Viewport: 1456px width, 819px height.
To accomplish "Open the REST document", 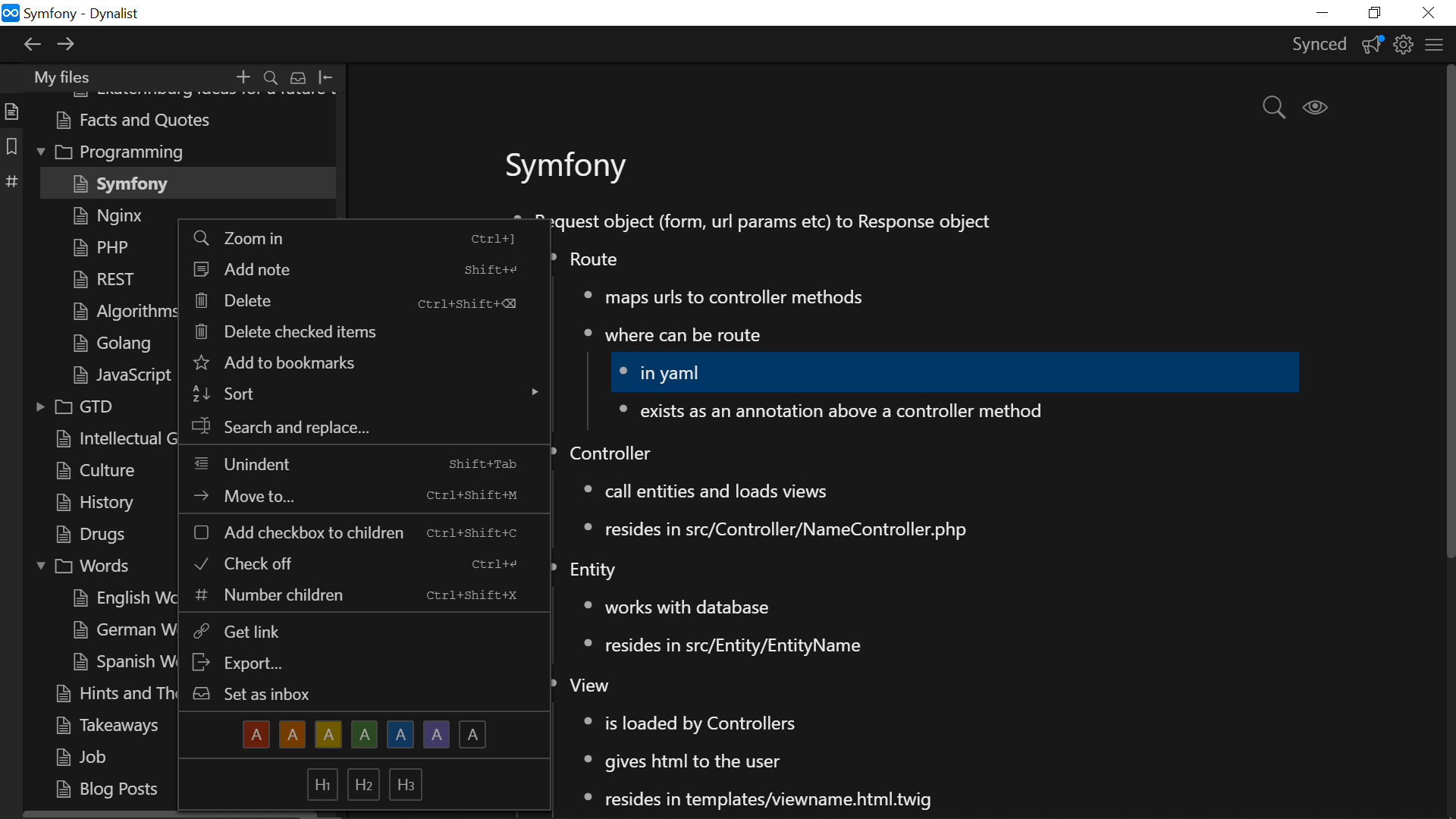I will [x=115, y=279].
